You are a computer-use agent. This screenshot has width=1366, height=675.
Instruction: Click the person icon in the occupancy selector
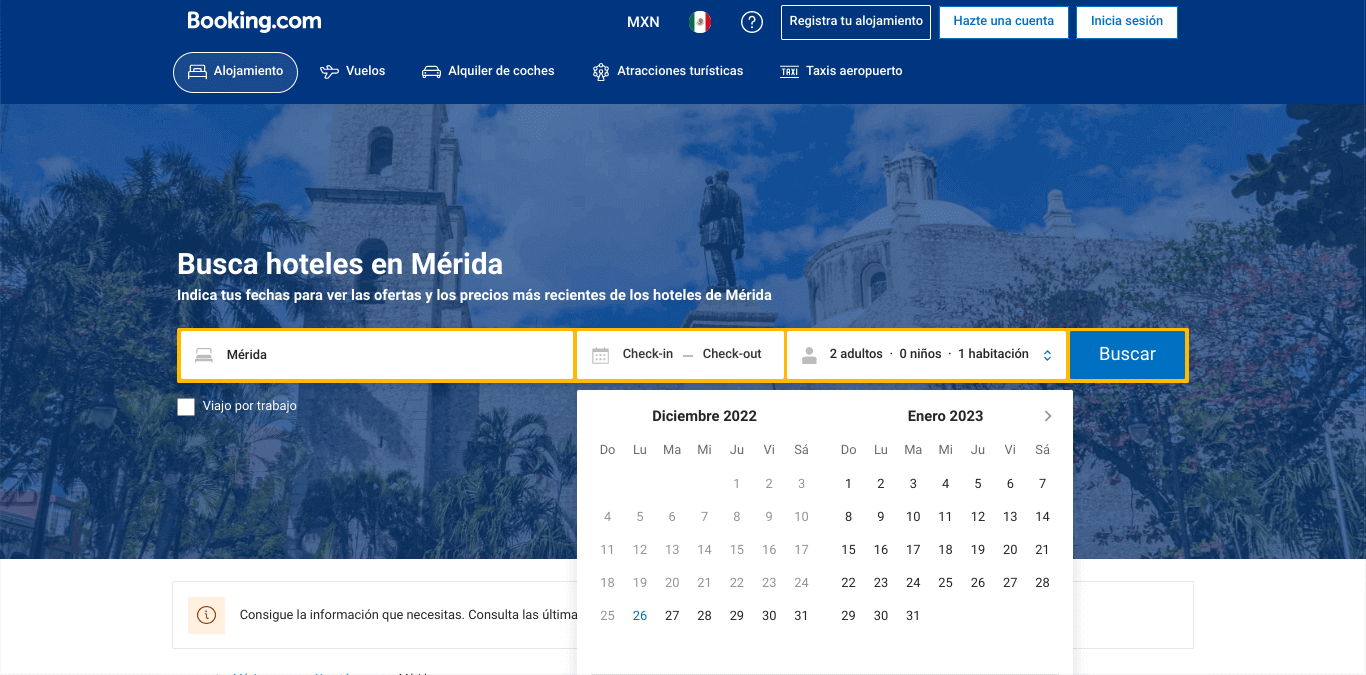click(x=808, y=353)
